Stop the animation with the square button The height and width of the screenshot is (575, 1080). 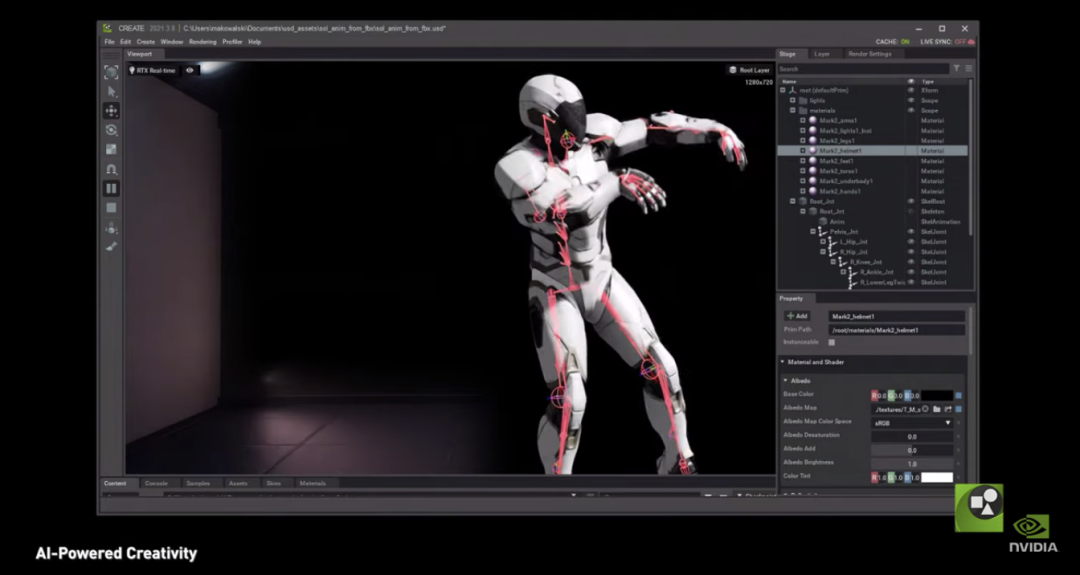111,207
